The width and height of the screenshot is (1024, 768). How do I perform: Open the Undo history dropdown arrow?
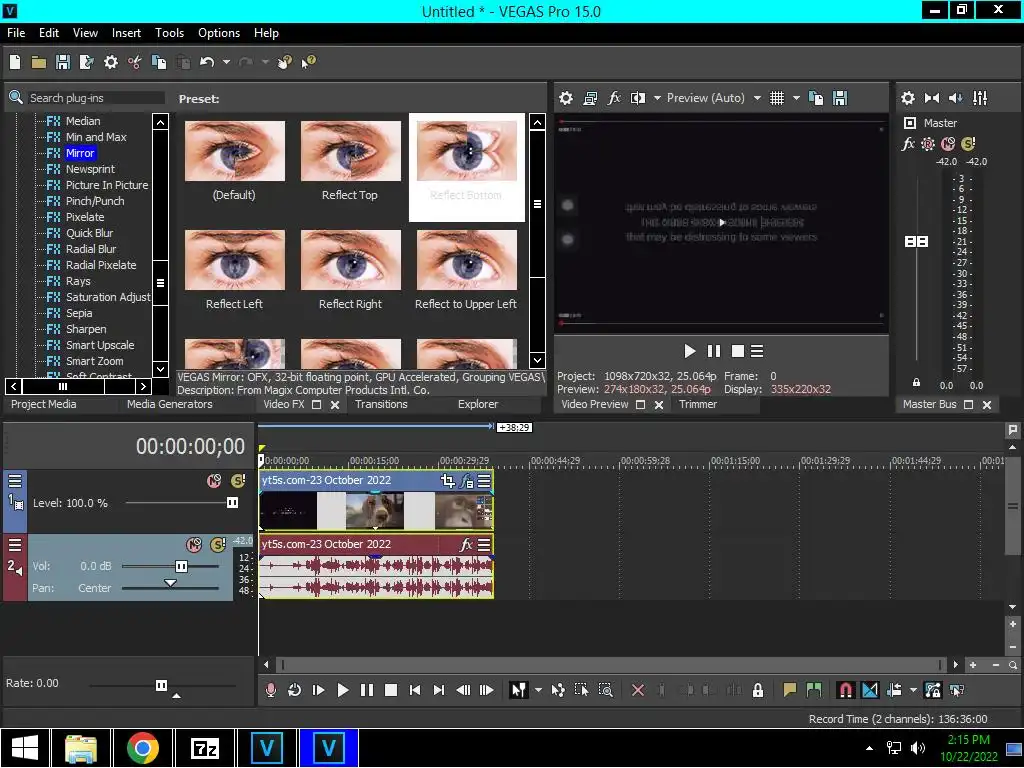226,62
